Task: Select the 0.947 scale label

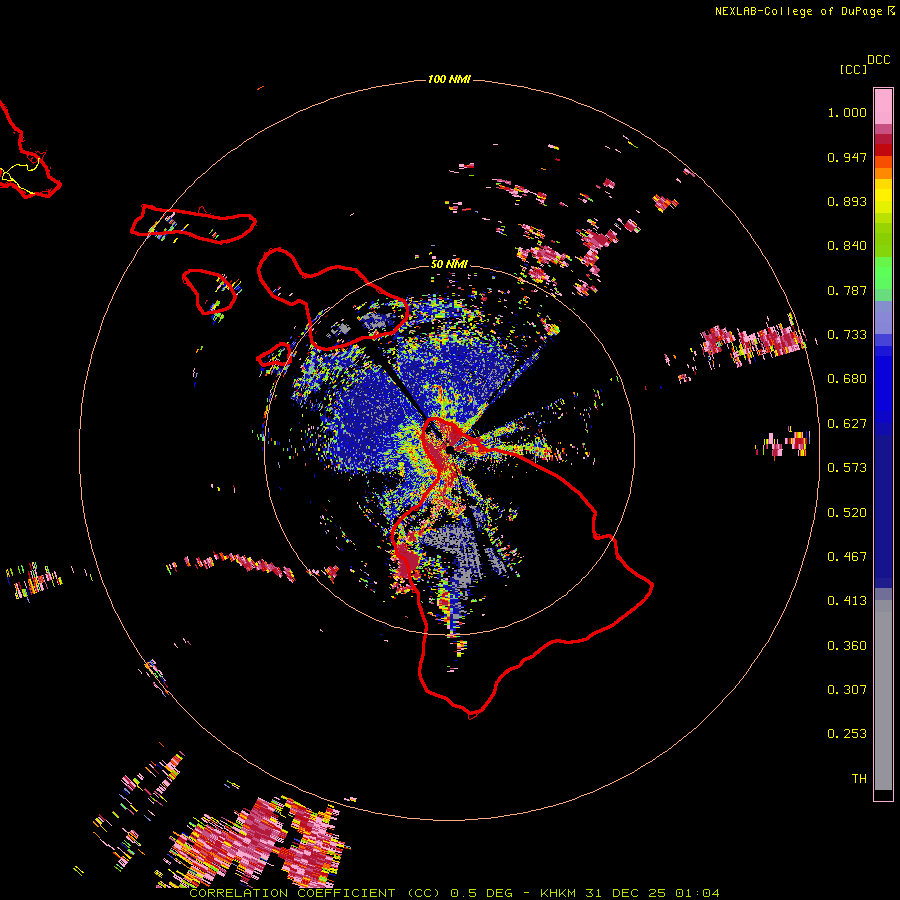Action: coord(847,157)
